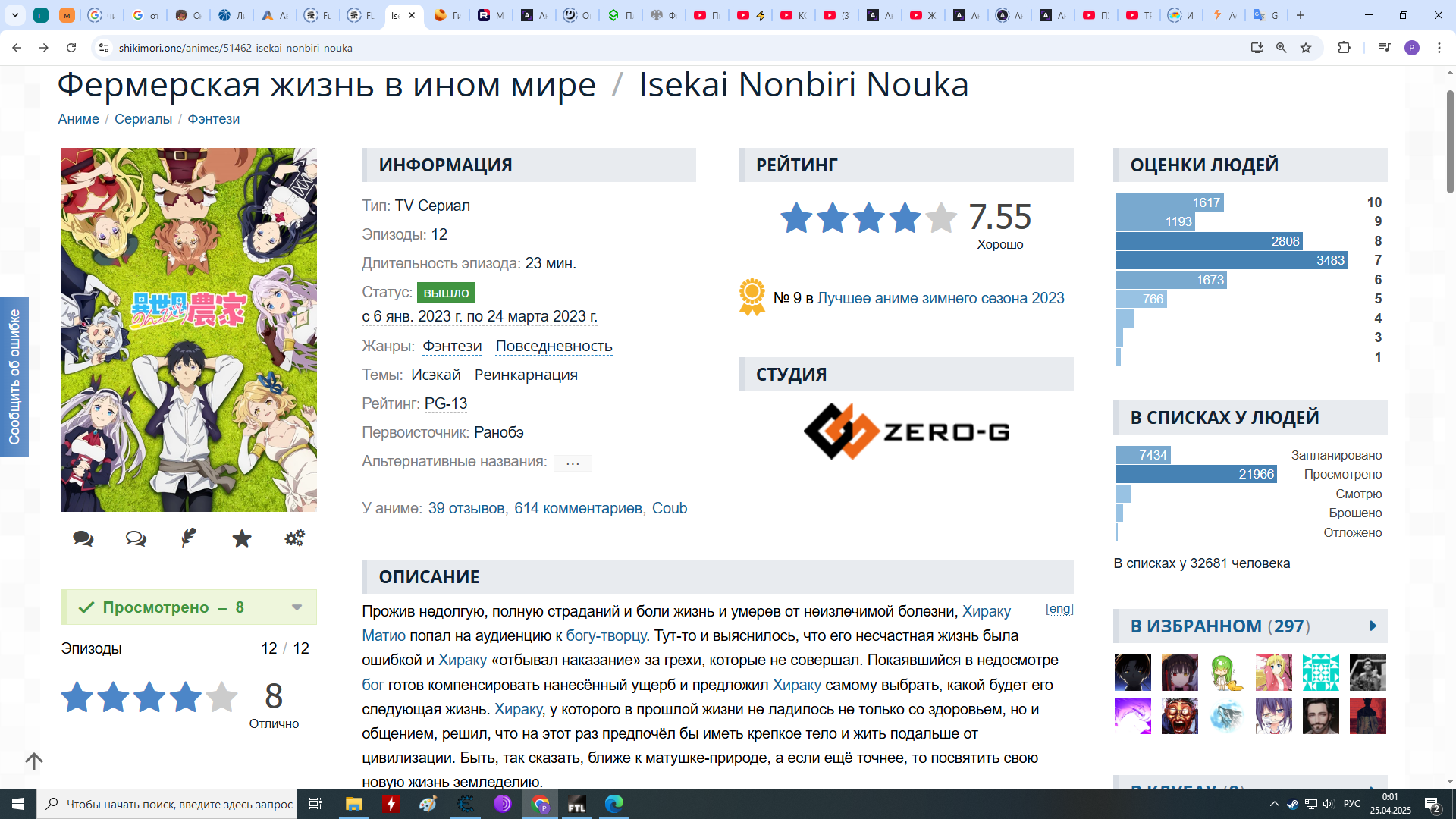This screenshot has height=819, width=1456.
Task: Open the ZERO-G studio logo
Action: pos(906,431)
